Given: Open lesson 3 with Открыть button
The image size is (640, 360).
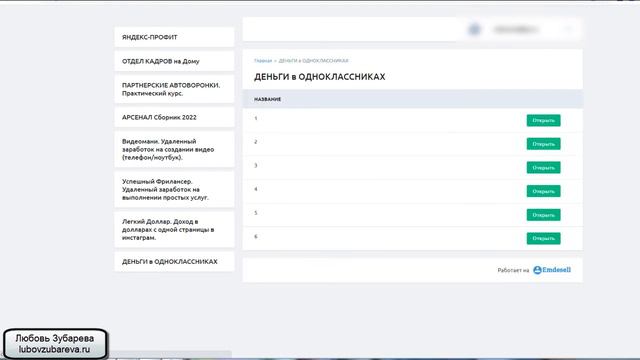Looking at the screenshot, I should (543, 168).
